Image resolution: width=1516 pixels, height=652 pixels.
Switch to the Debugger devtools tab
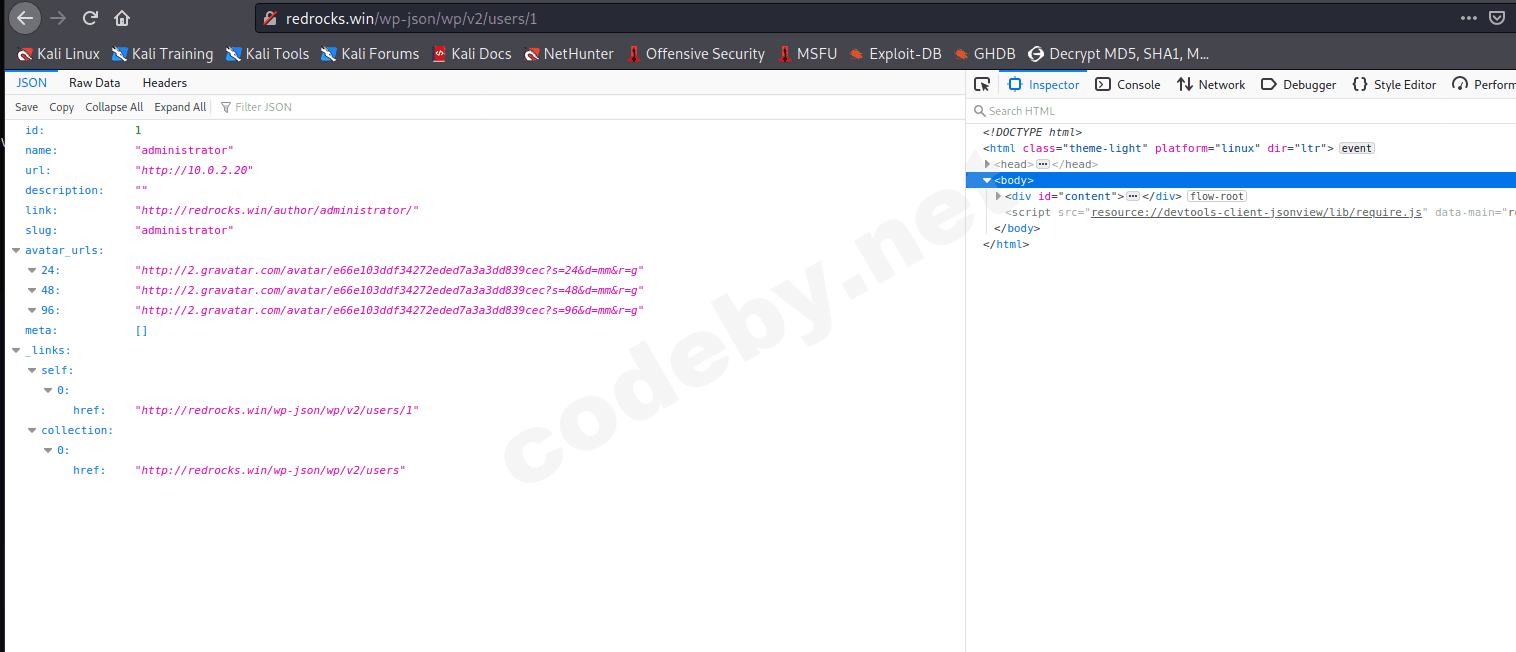(1298, 84)
